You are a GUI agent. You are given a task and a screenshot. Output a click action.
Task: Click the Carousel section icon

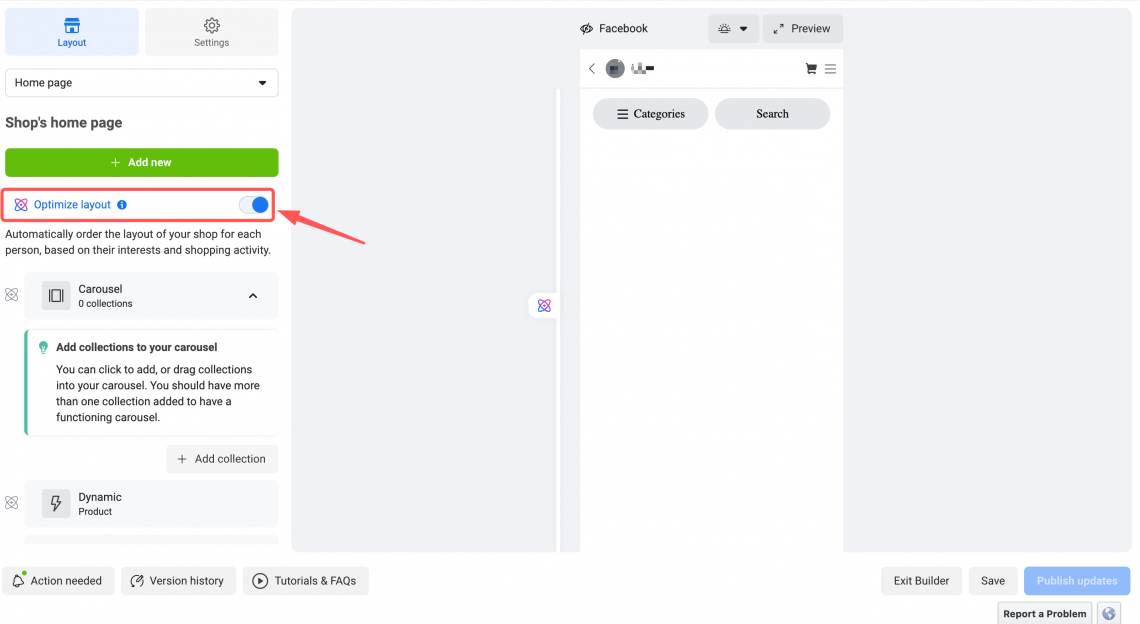[56, 294]
